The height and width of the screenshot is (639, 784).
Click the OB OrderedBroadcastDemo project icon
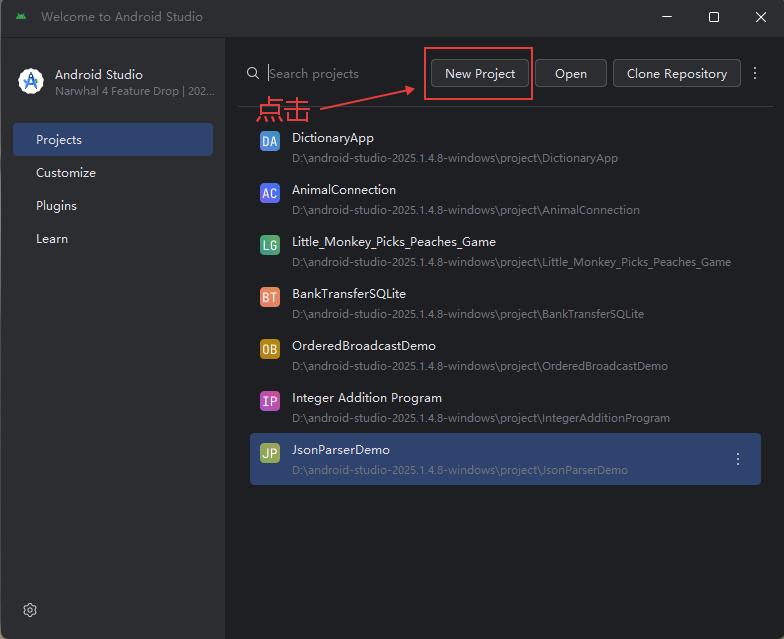point(270,349)
